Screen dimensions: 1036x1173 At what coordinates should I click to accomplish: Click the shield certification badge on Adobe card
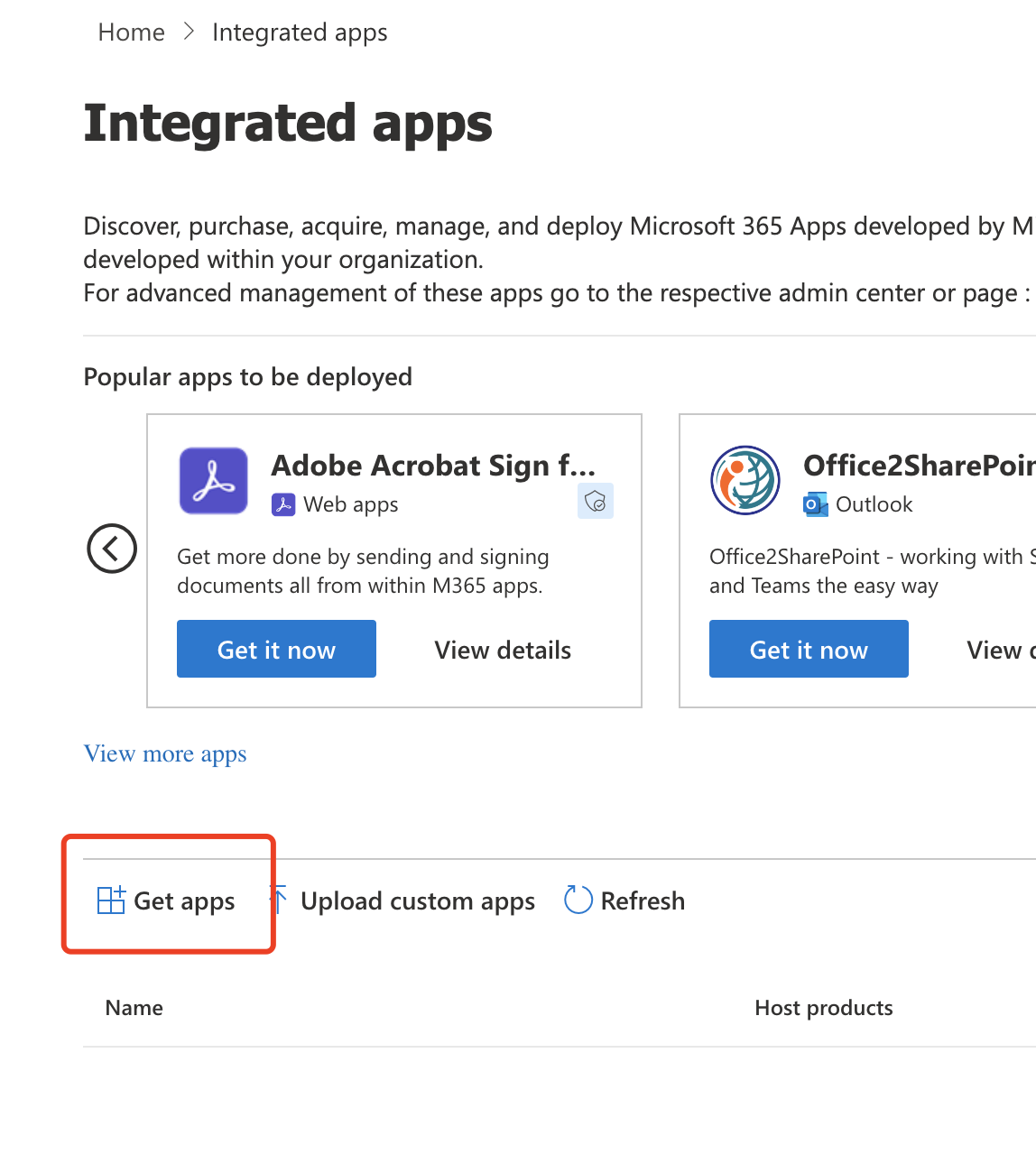point(596,502)
